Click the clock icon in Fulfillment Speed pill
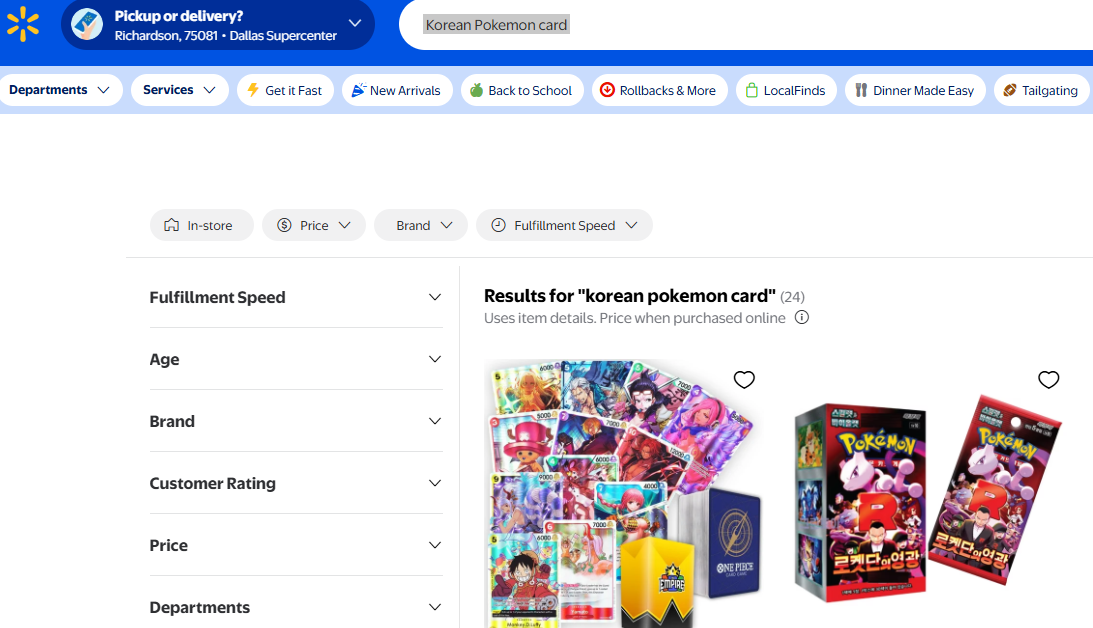Screen dimensions: 1093x628 [498, 225]
